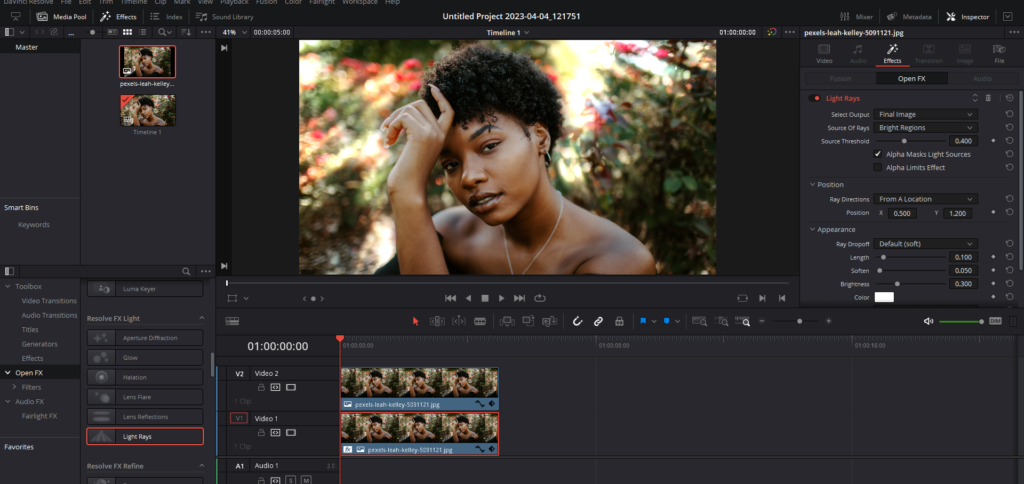Click the speaker mute icon

(928, 321)
